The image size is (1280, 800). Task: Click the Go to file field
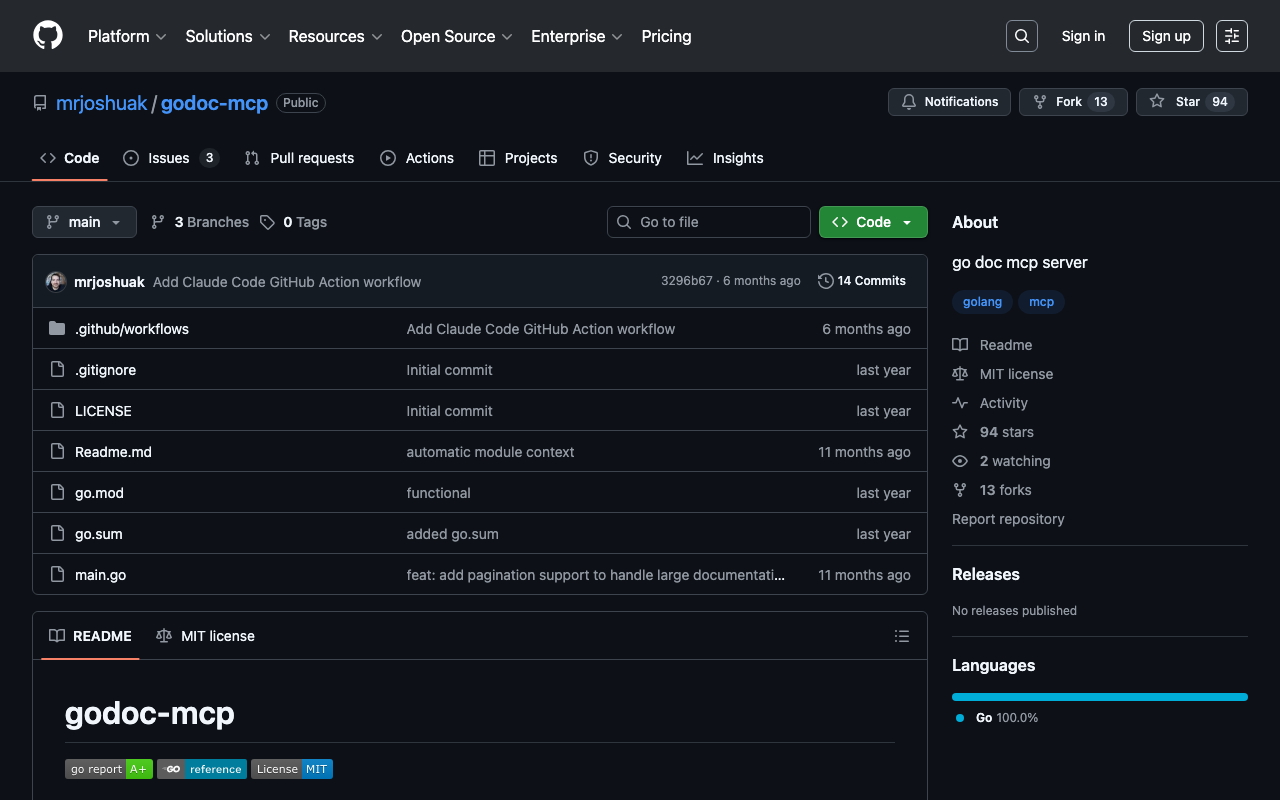tap(709, 222)
